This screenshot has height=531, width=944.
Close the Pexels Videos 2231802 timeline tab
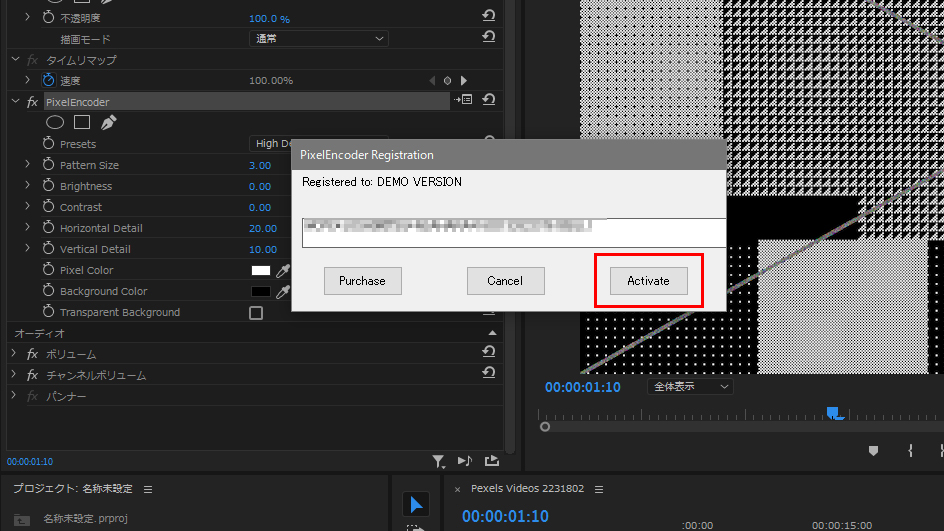(458, 489)
